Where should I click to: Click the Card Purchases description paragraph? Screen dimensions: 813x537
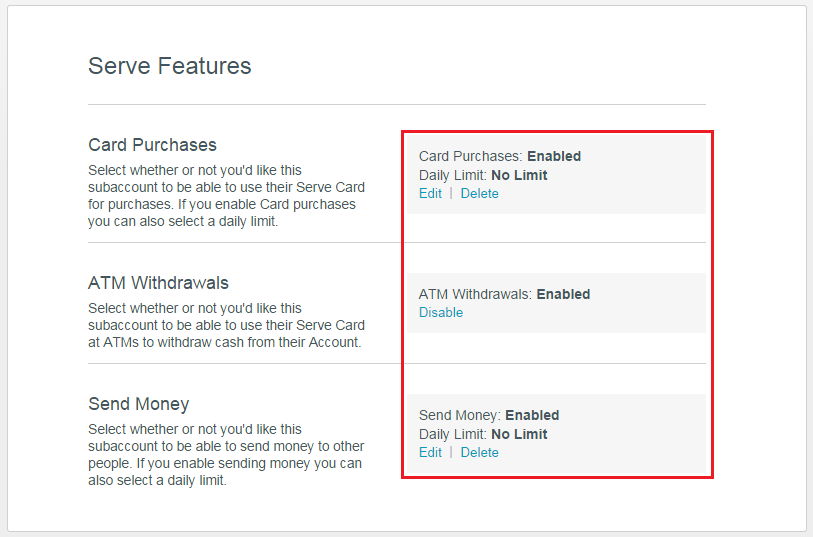226,197
